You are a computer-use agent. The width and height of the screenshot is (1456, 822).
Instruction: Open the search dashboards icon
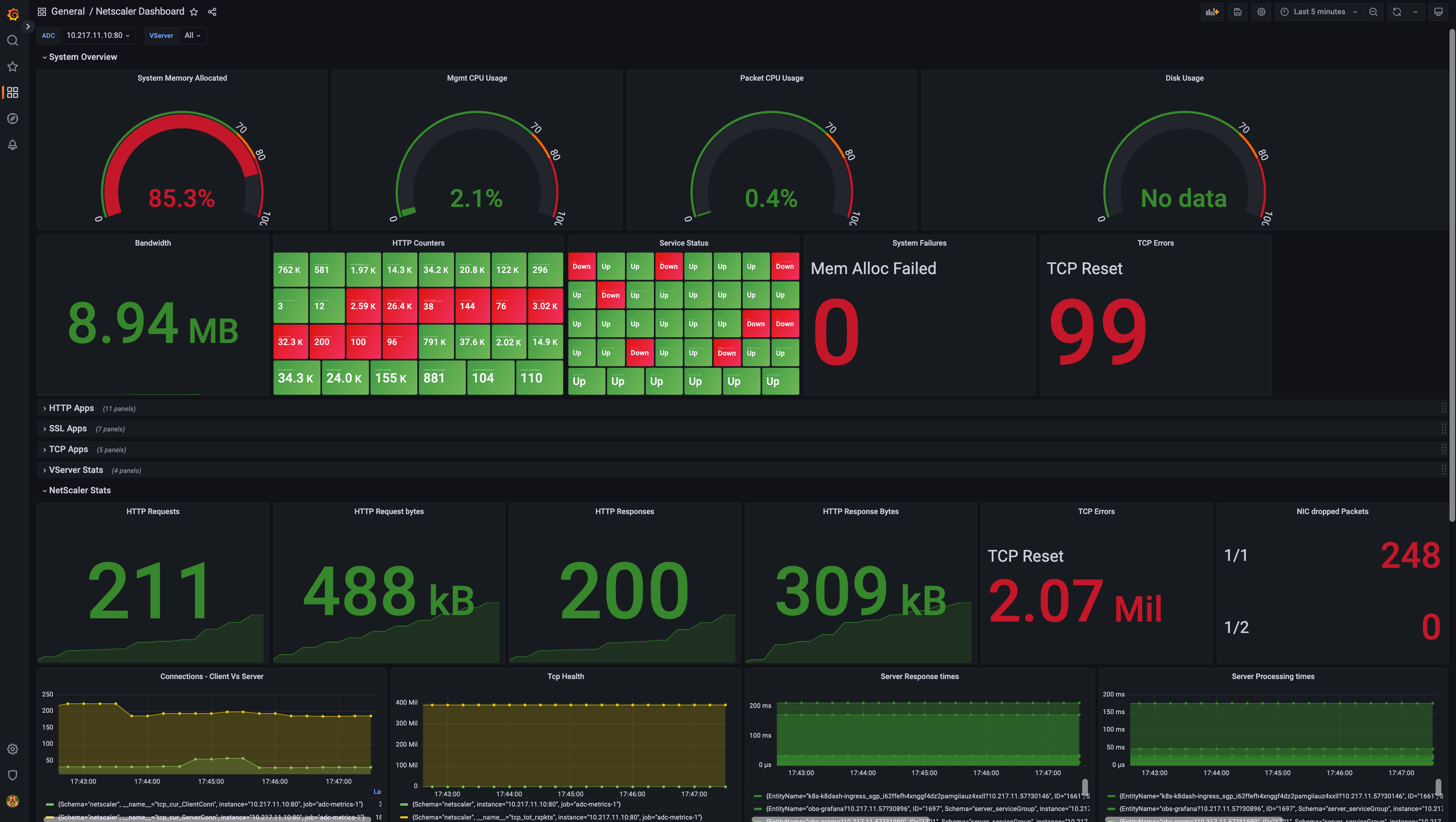pyautogui.click(x=13, y=41)
